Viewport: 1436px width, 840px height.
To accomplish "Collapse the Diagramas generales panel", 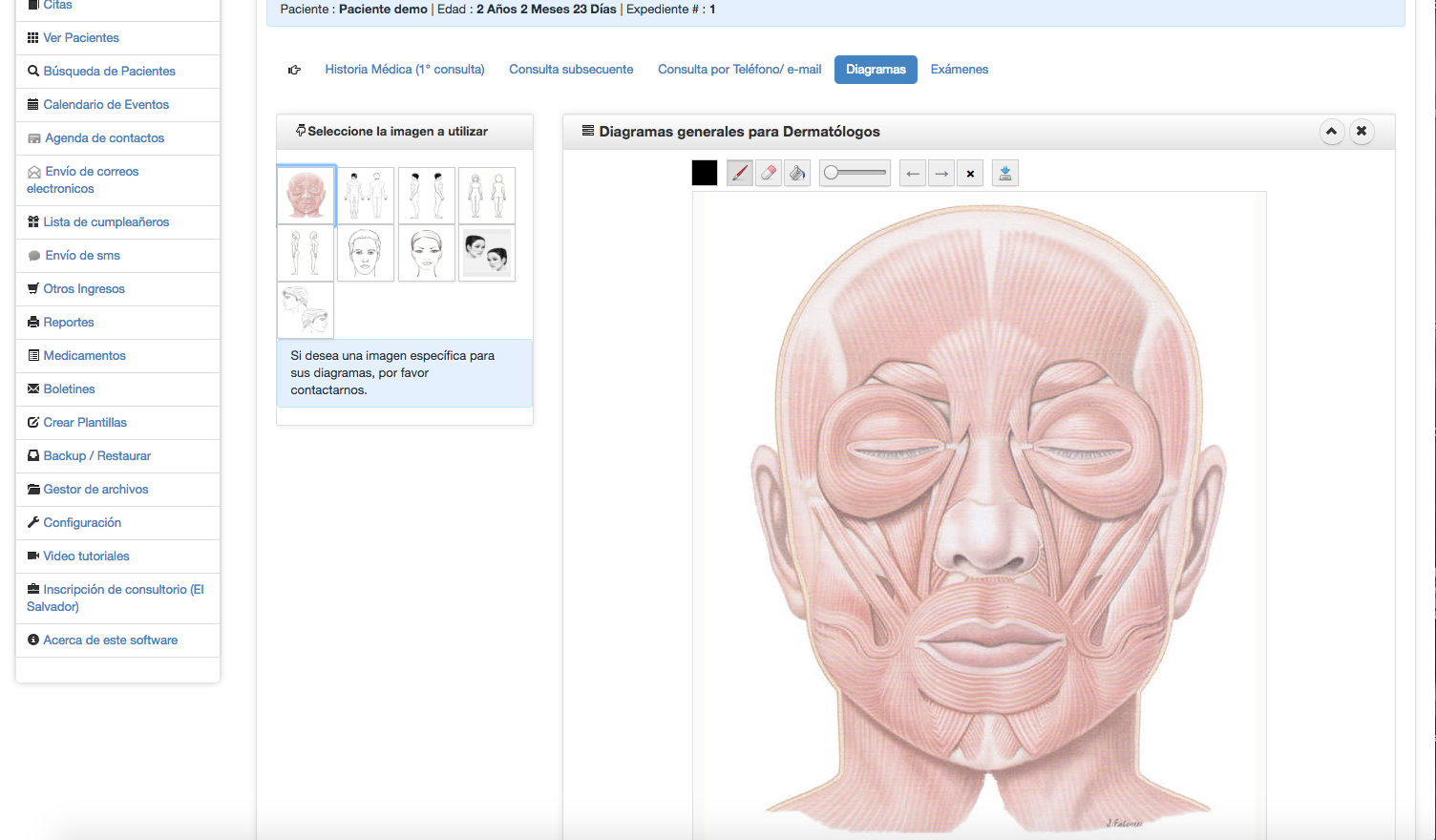I will [1331, 132].
